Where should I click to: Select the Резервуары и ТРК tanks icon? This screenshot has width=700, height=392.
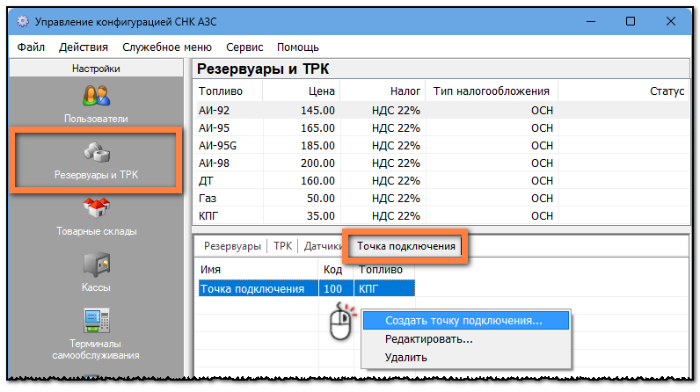(96, 153)
